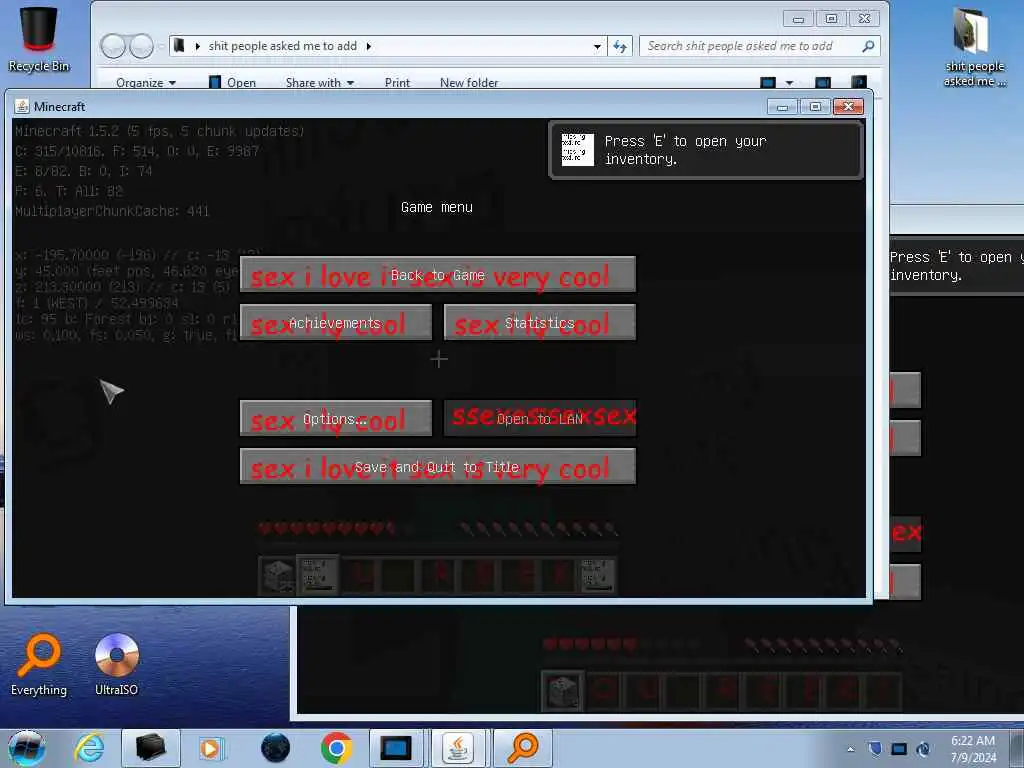Select the folder icon on the desktop's right side

coord(974,47)
